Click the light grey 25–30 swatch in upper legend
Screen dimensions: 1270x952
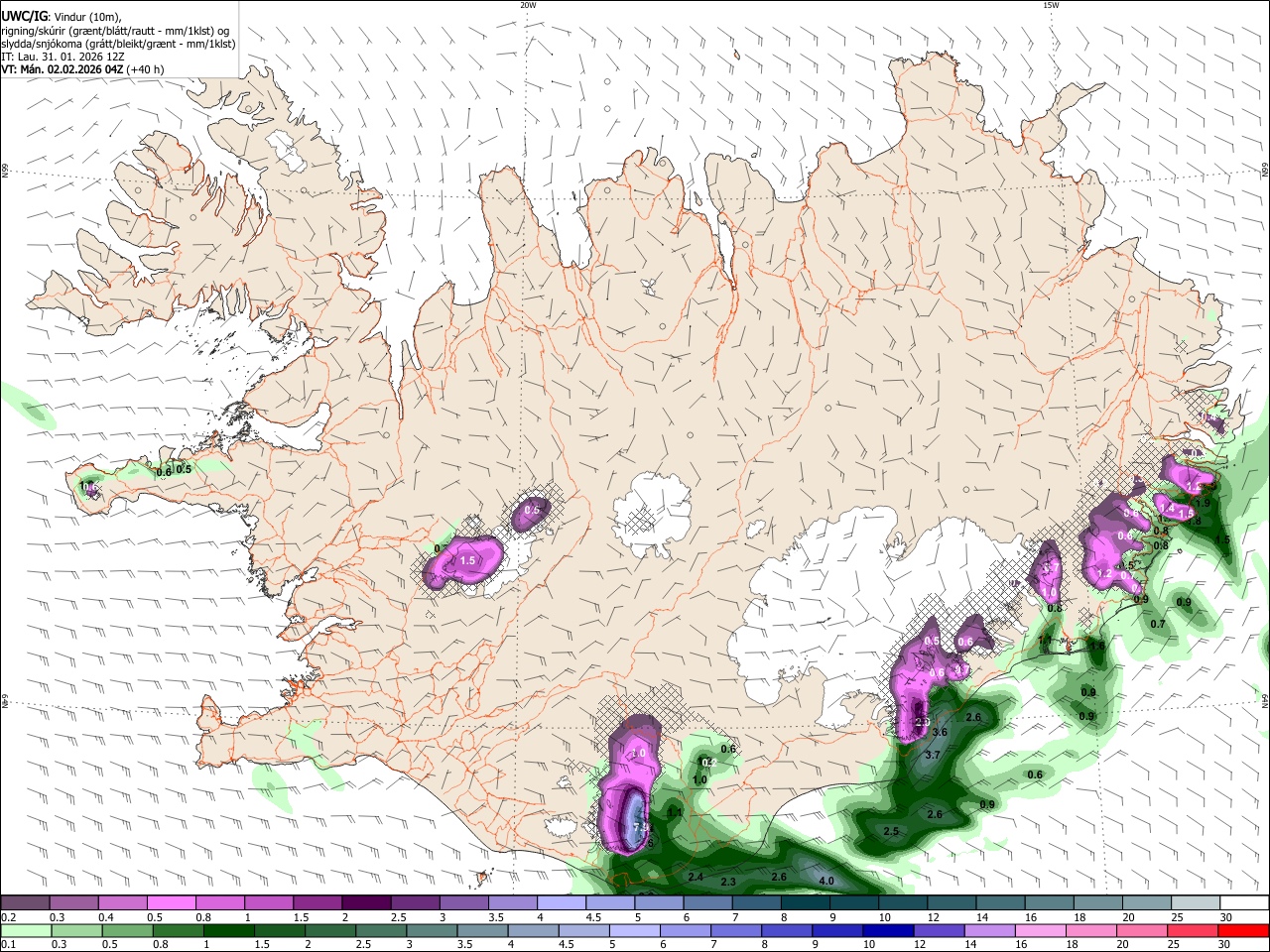pos(1196,902)
